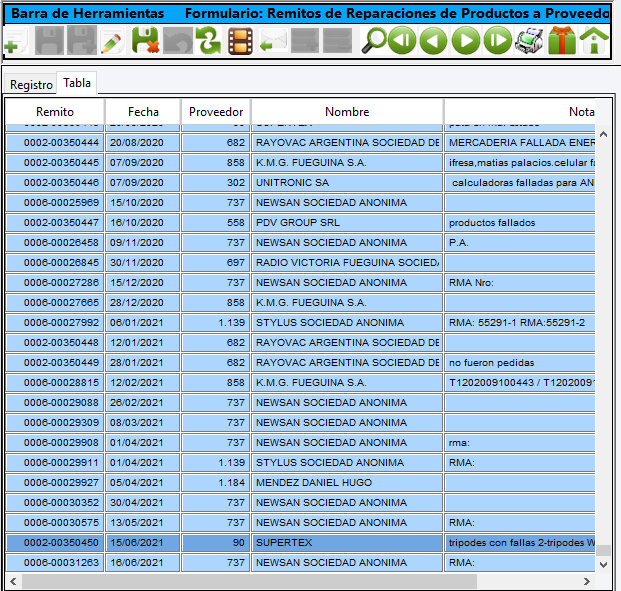Select remito 0006-00029309 cell
Viewport: 621px width, 591px height.
click(55, 423)
